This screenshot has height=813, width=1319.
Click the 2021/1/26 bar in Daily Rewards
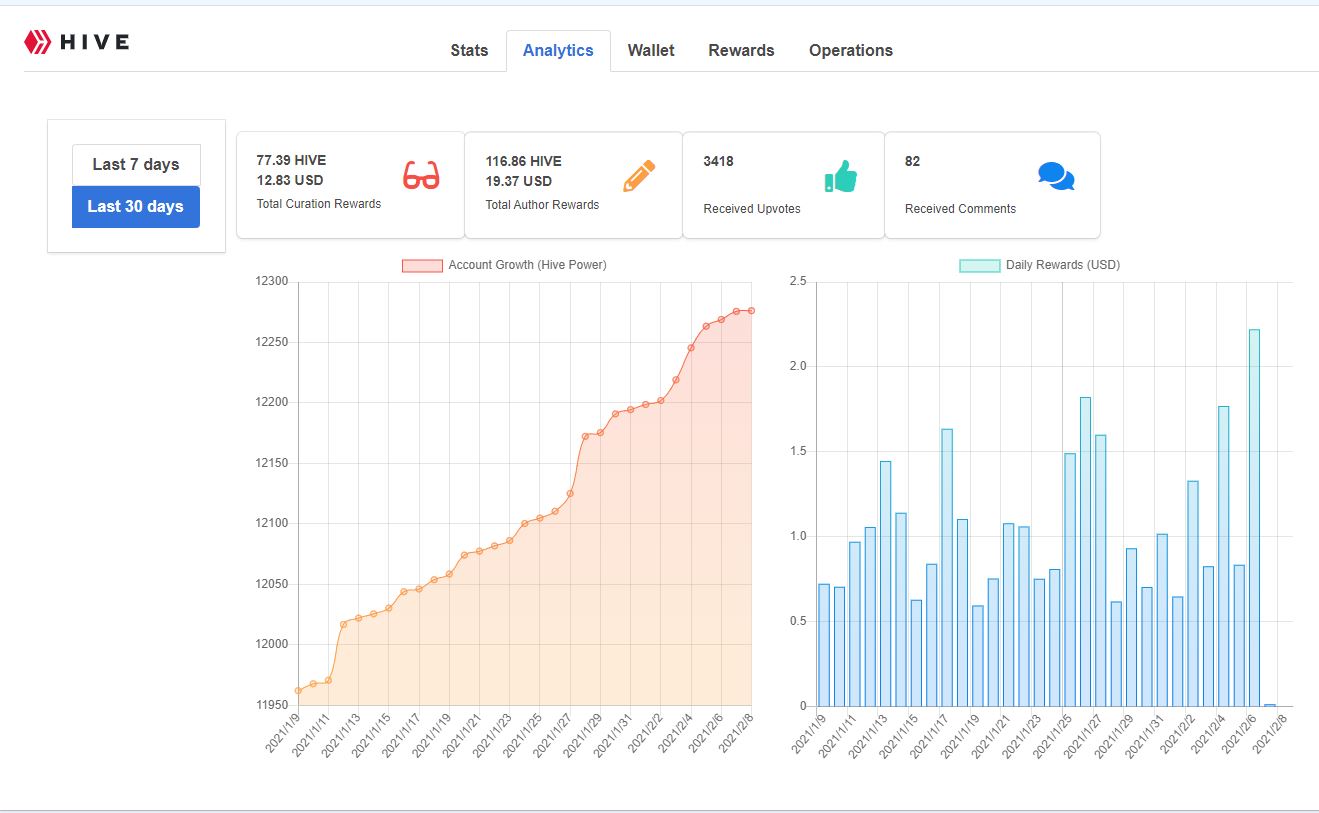[x=1085, y=552]
